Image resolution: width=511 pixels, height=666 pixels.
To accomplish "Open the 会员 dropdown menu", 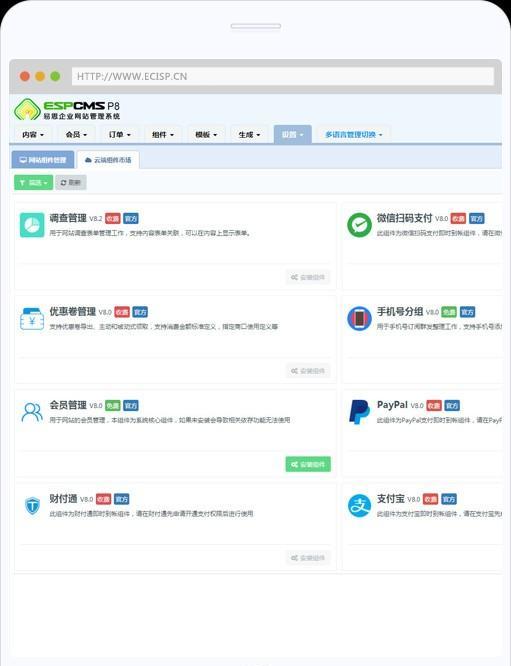I will pyautogui.click(x=76, y=135).
